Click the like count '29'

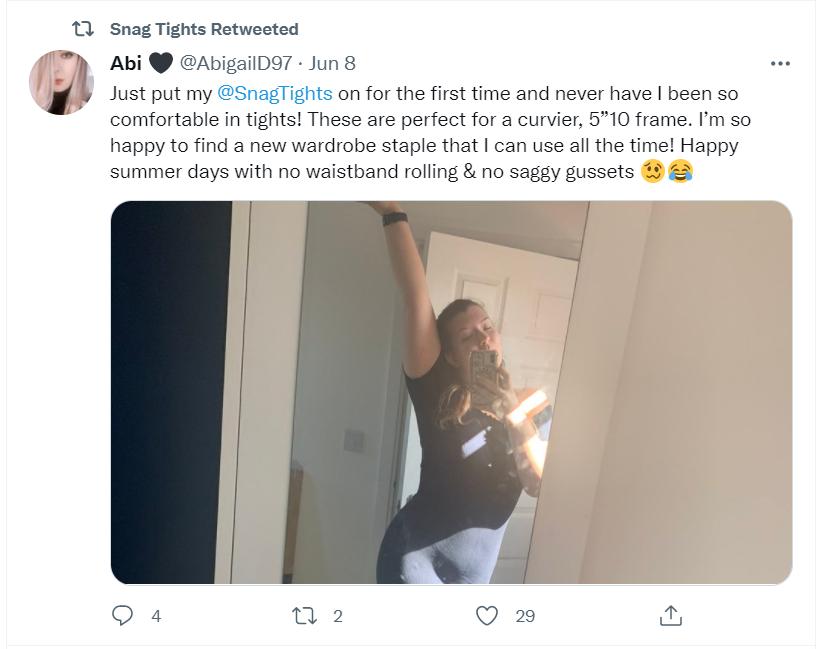pos(525,616)
